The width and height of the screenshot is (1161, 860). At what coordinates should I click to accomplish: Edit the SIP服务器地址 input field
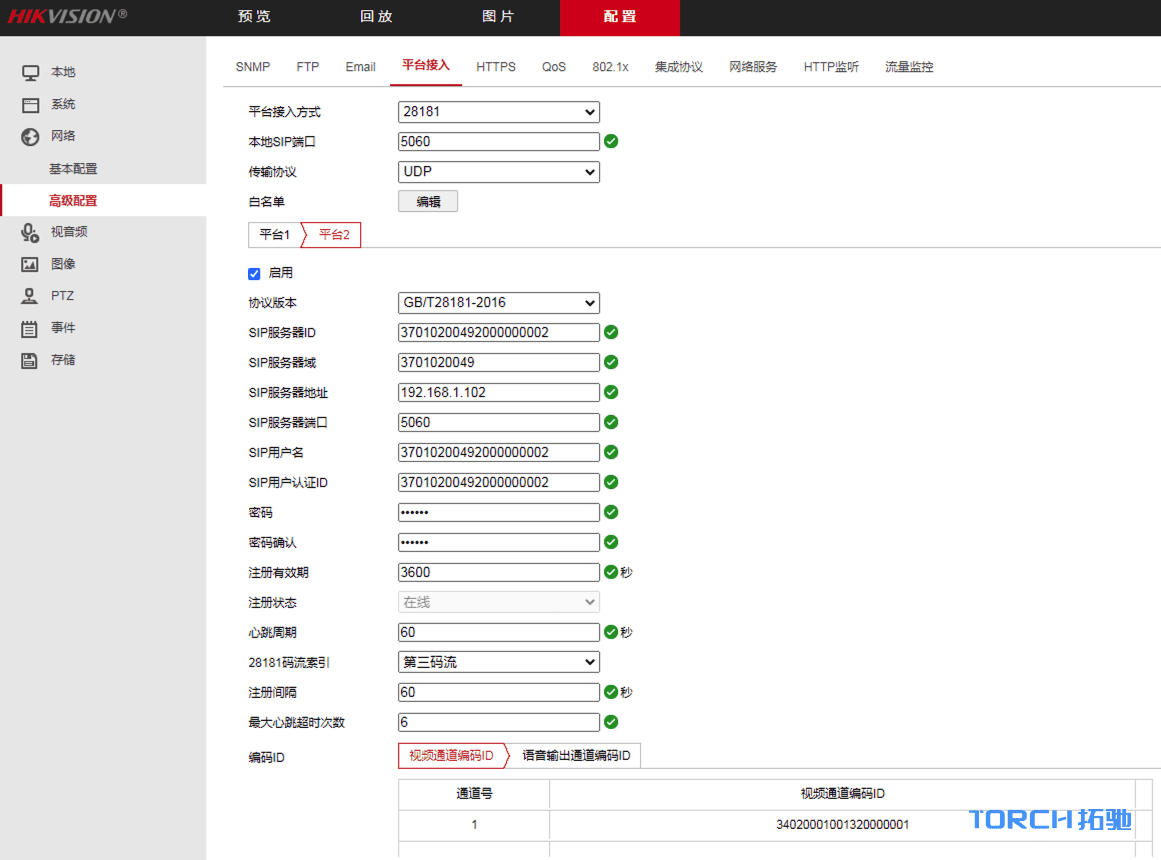click(x=498, y=392)
